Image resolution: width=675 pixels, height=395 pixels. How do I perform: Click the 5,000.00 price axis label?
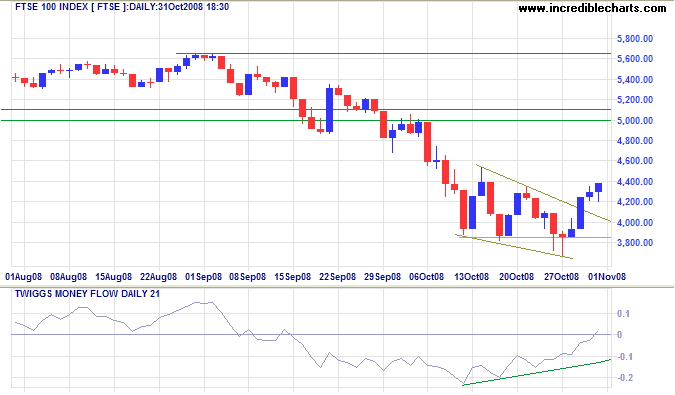pyautogui.click(x=635, y=120)
